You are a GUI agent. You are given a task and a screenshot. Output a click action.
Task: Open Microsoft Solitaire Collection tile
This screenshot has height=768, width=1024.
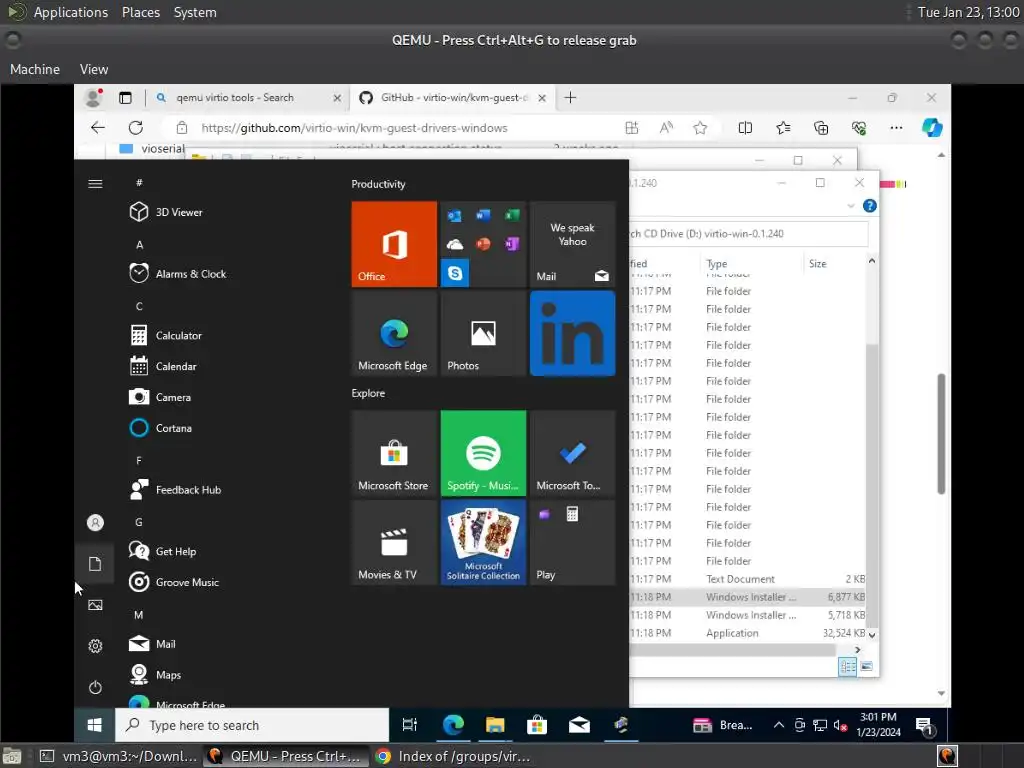coord(483,543)
